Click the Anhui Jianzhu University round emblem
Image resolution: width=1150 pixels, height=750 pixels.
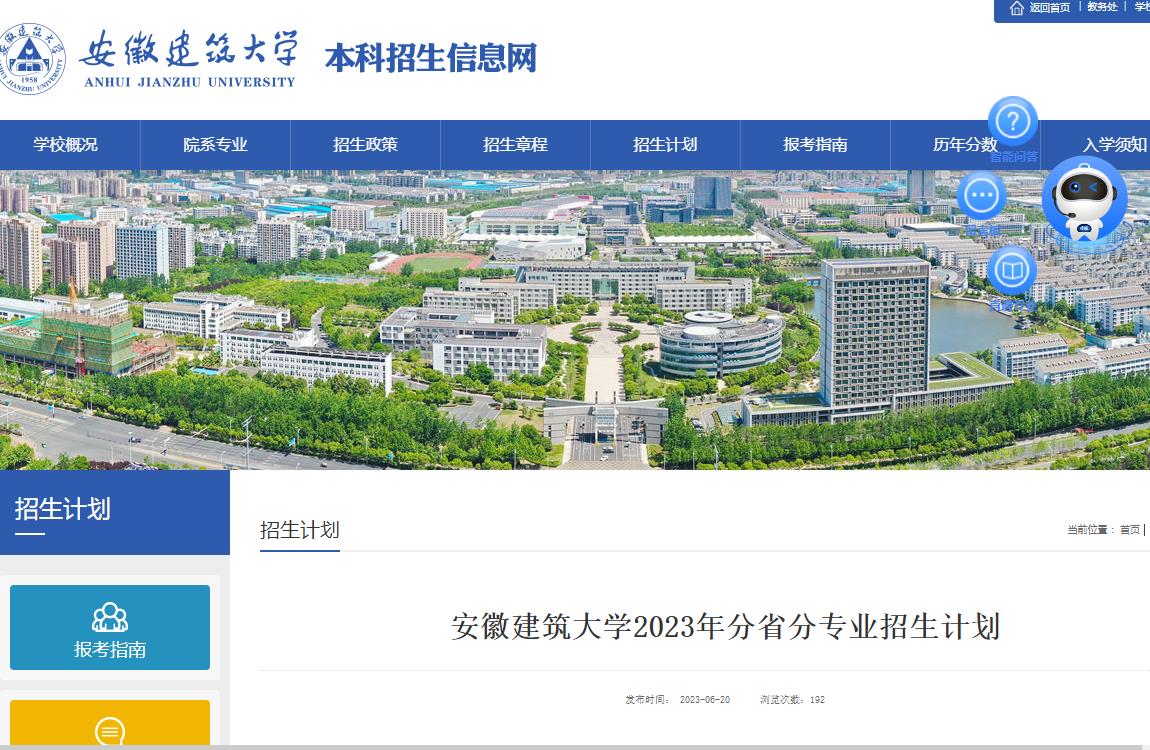[x=31, y=58]
